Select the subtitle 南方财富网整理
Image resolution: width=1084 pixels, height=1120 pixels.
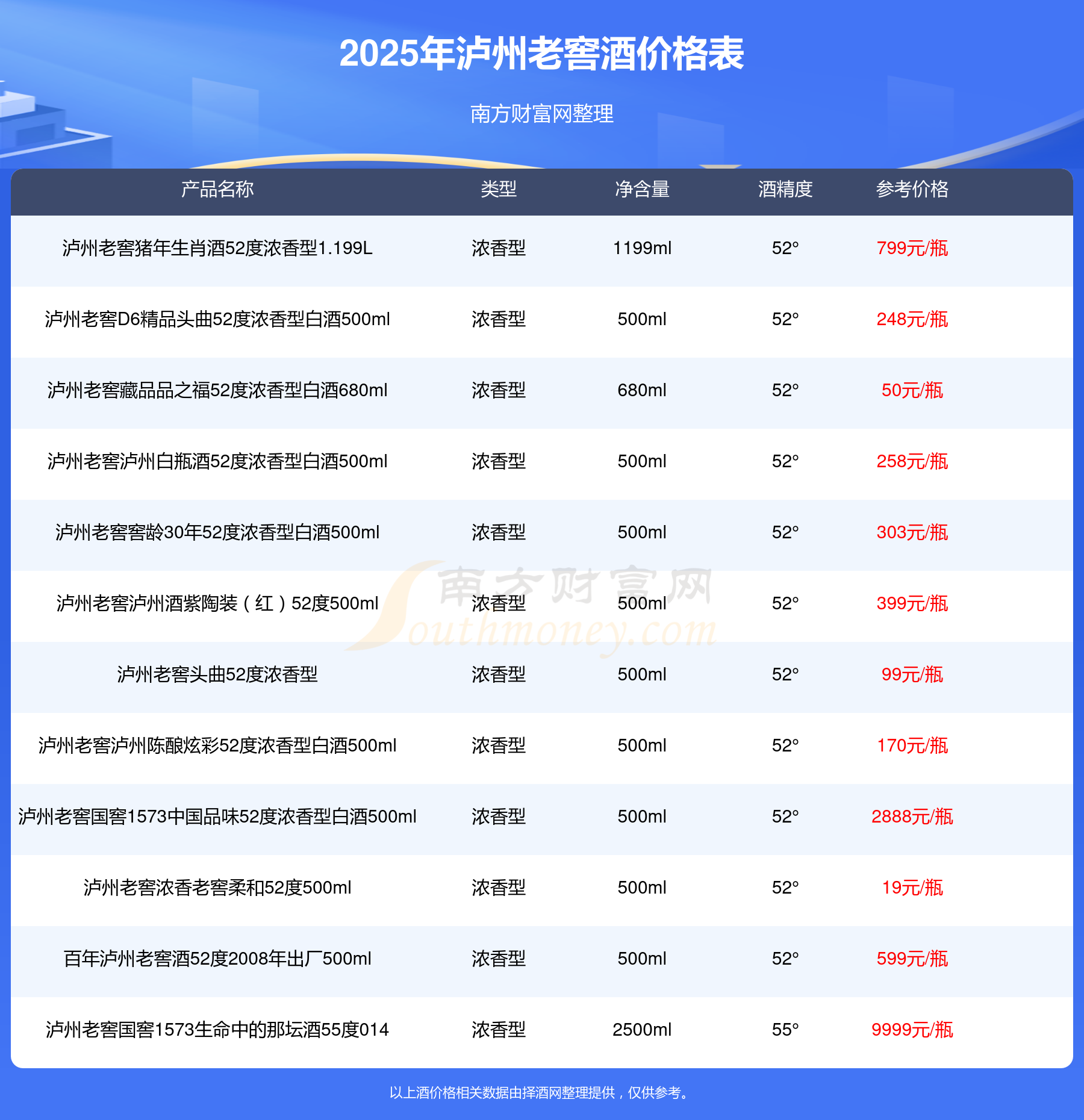[542, 113]
